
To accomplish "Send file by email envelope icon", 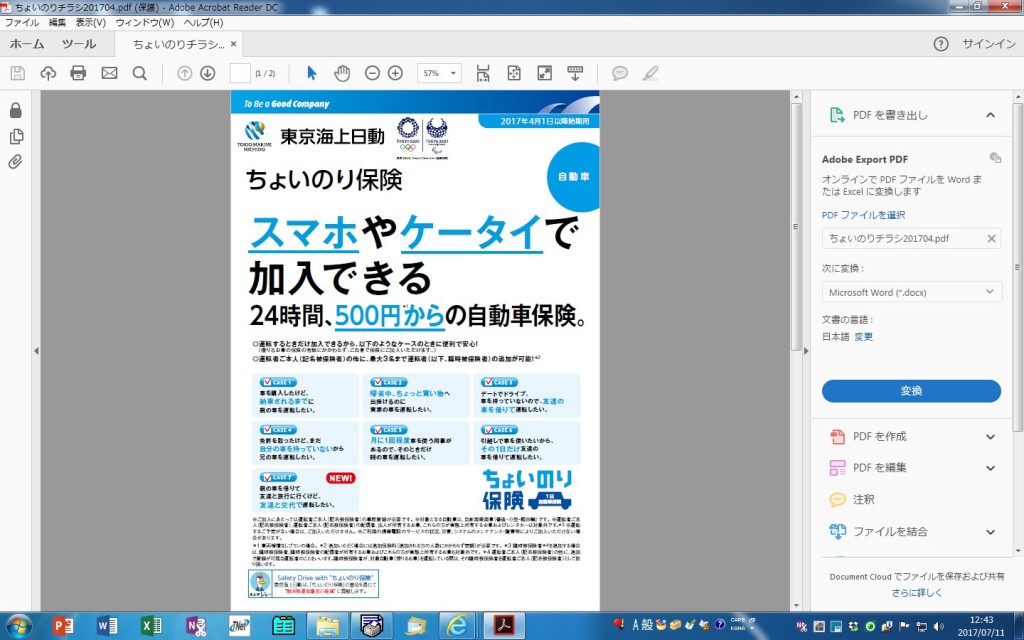I will pyautogui.click(x=109, y=73).
